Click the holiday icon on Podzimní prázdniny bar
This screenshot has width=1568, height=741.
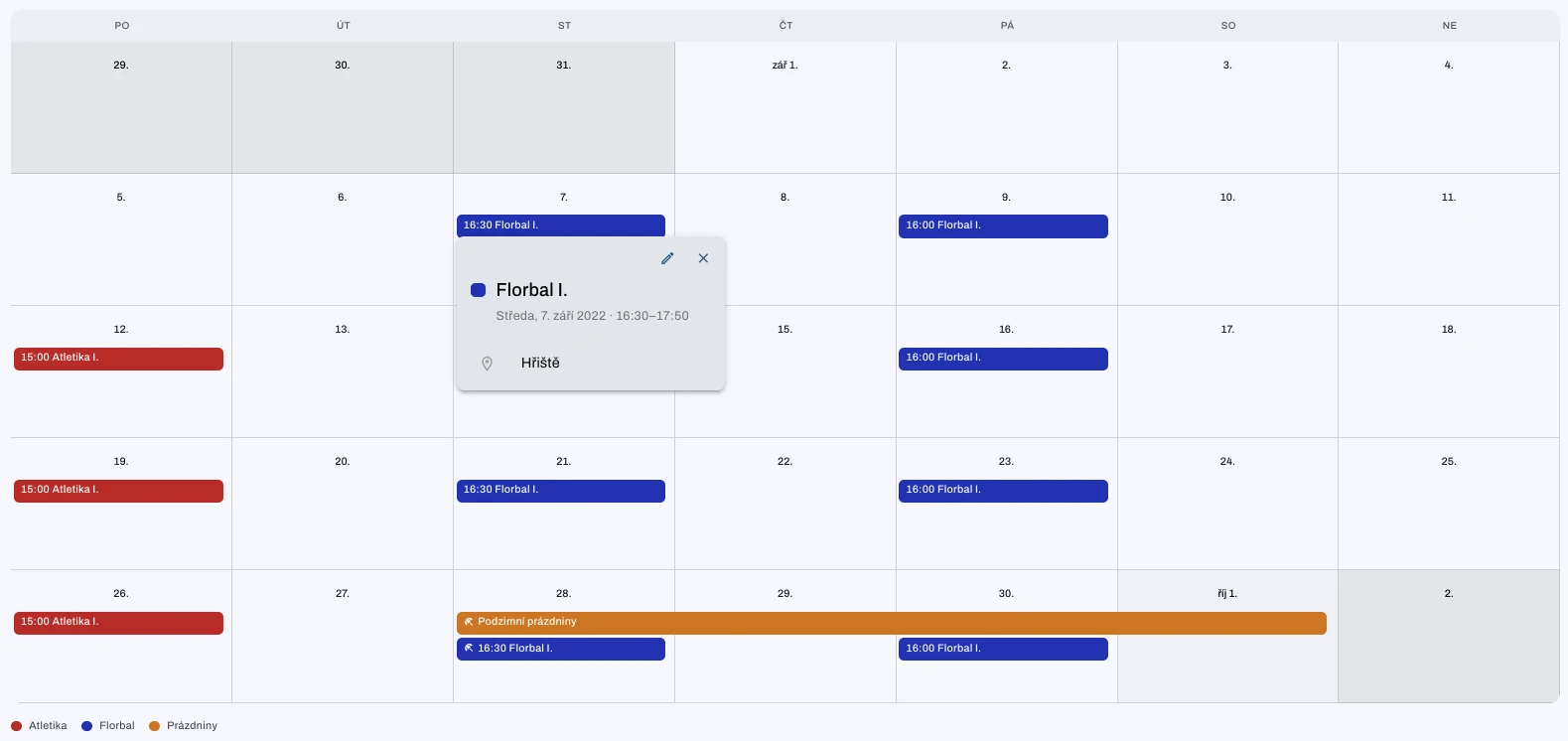pyautogui.click(x=469, y=622)
